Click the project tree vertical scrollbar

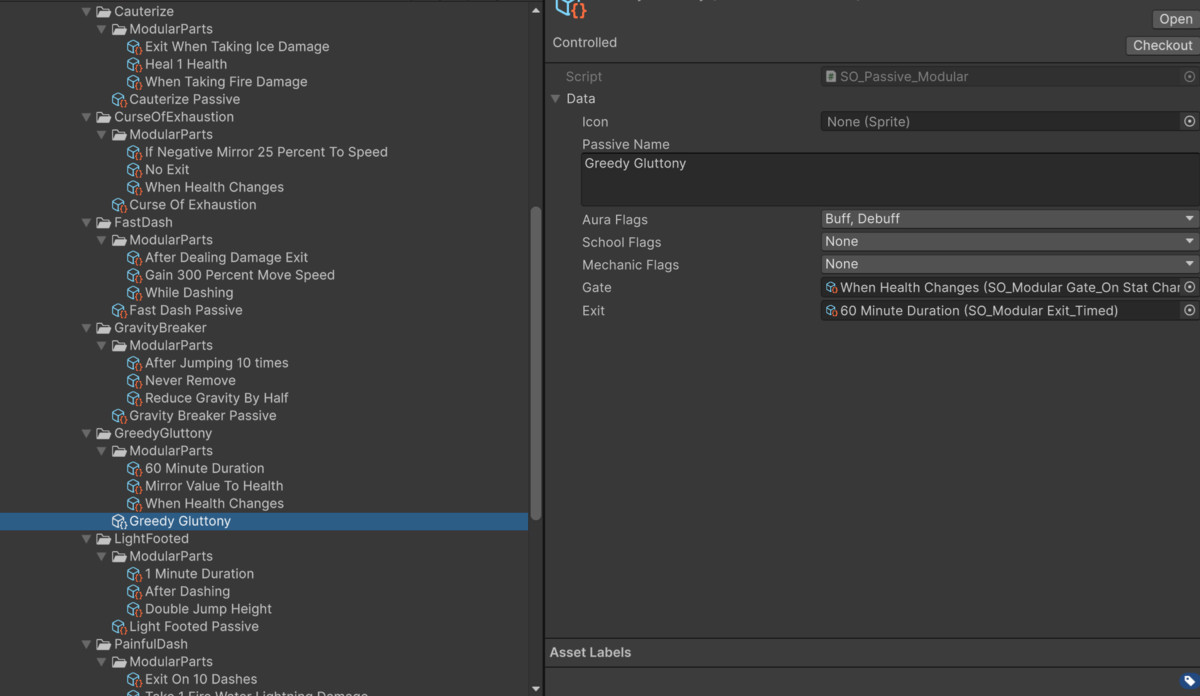pyautogui.click(x=536, y=363)
